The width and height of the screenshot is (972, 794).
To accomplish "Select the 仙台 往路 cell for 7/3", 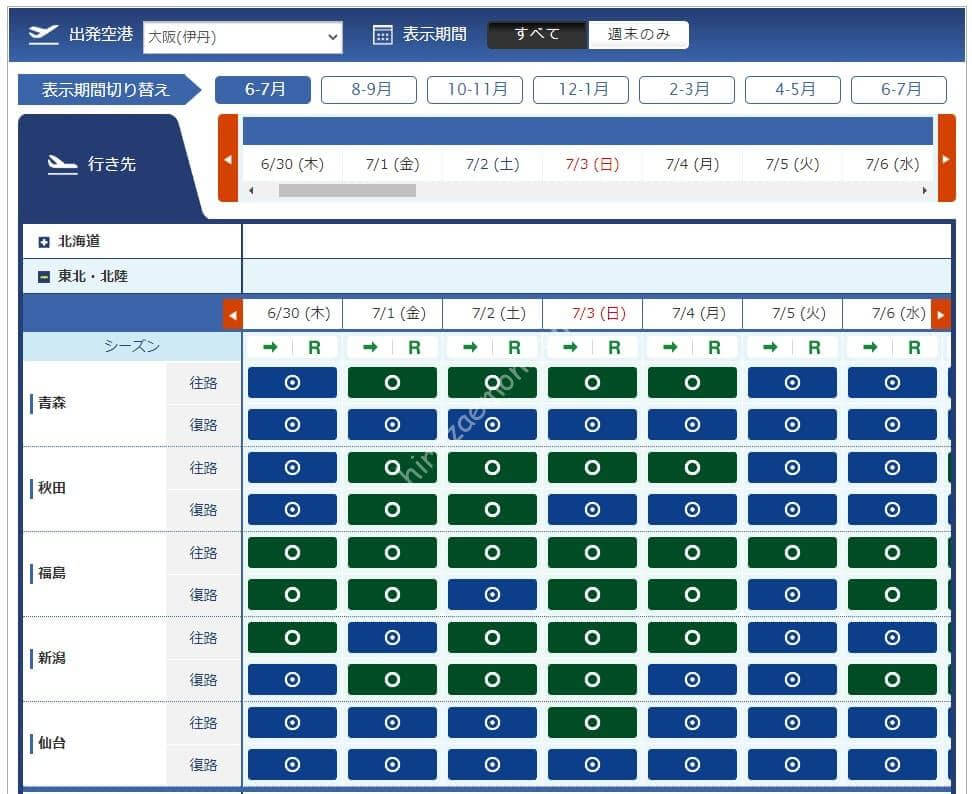I will point(592,722).
